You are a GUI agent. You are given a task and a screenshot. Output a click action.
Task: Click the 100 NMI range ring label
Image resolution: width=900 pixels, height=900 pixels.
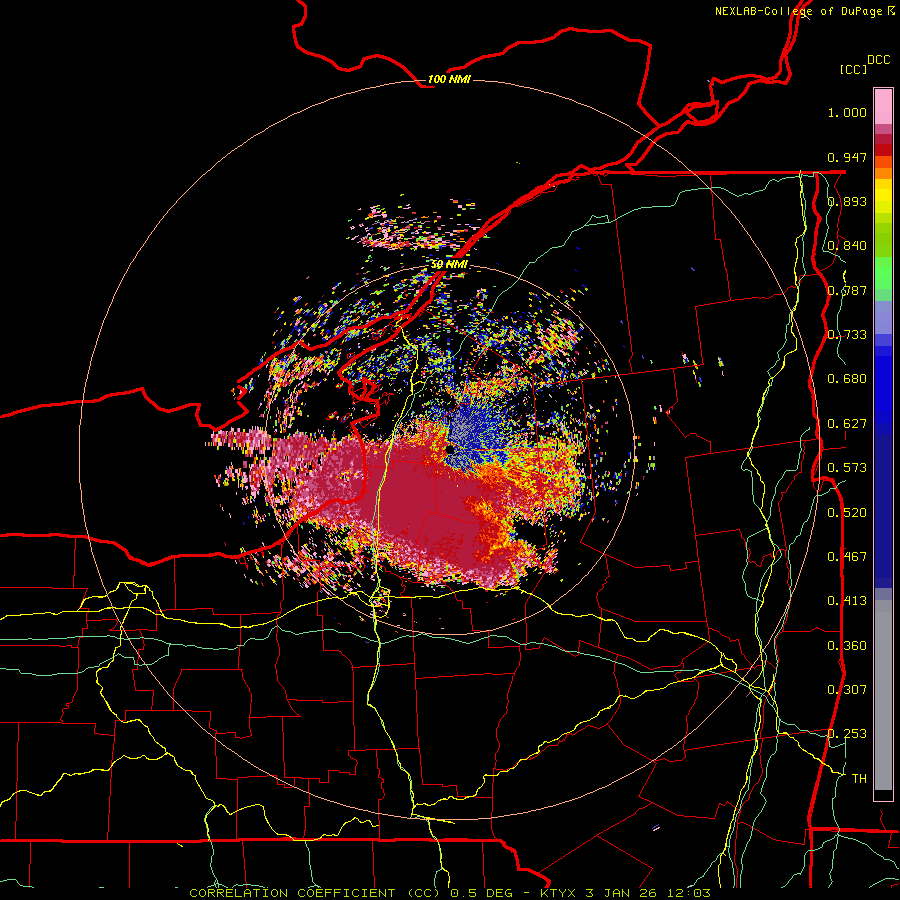pos(449,79)
